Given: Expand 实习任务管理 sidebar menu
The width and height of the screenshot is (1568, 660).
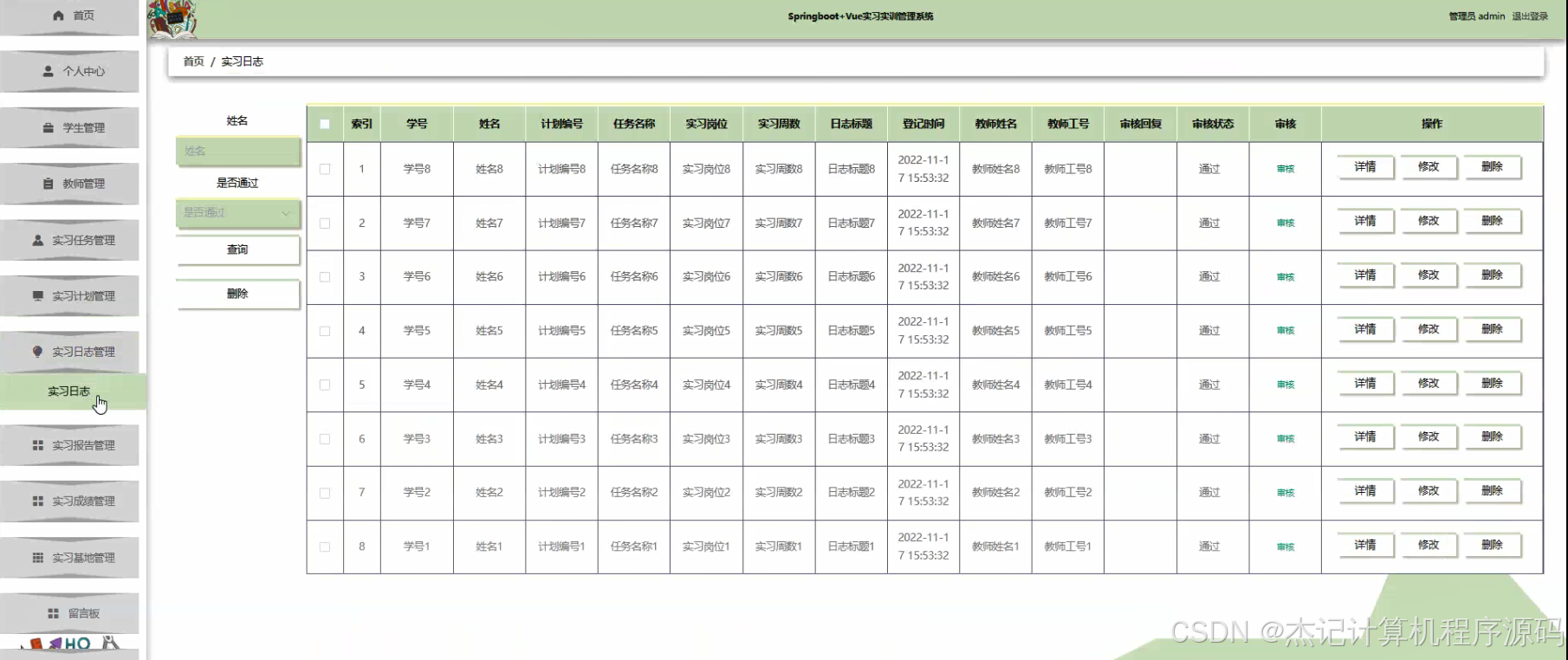Looking at the screenshot, I should pos(69,240).
